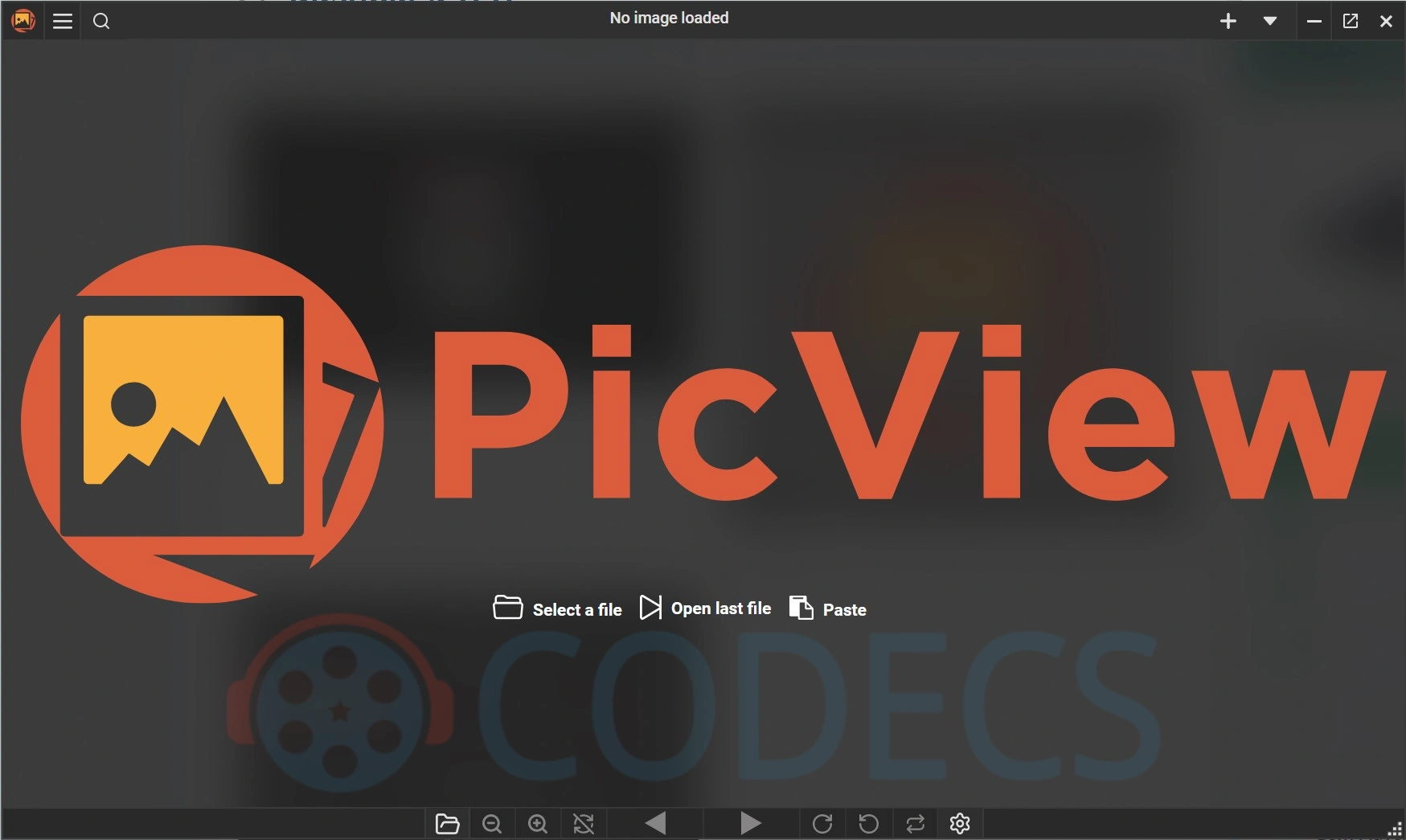Rotate image clockwise
This screenshot has height=840, width=1406.
[x=822, y=824]
